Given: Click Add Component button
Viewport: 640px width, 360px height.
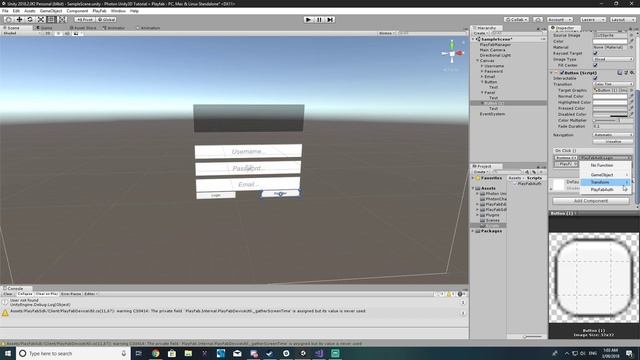Looking at the screenshot, I should coord(591,201).
